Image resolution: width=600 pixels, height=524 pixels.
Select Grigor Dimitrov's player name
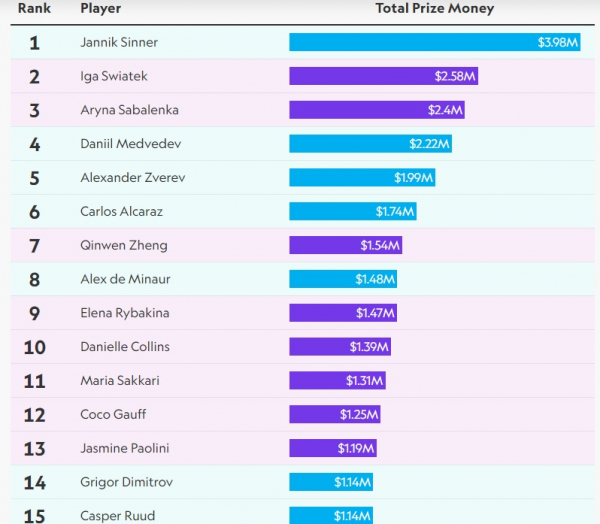click(126, 482)
